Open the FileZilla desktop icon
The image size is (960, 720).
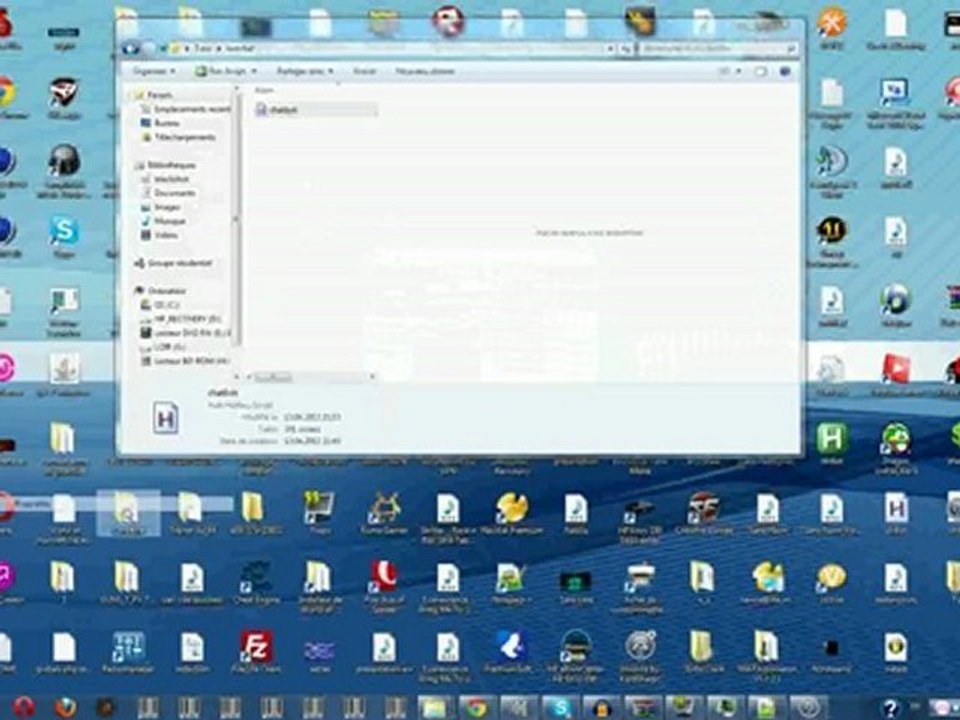tap(256, 647)
